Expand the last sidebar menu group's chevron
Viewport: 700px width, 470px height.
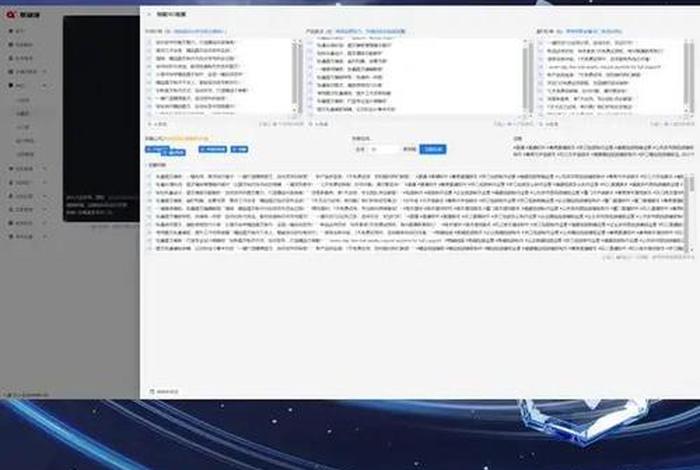coord(45,237)
